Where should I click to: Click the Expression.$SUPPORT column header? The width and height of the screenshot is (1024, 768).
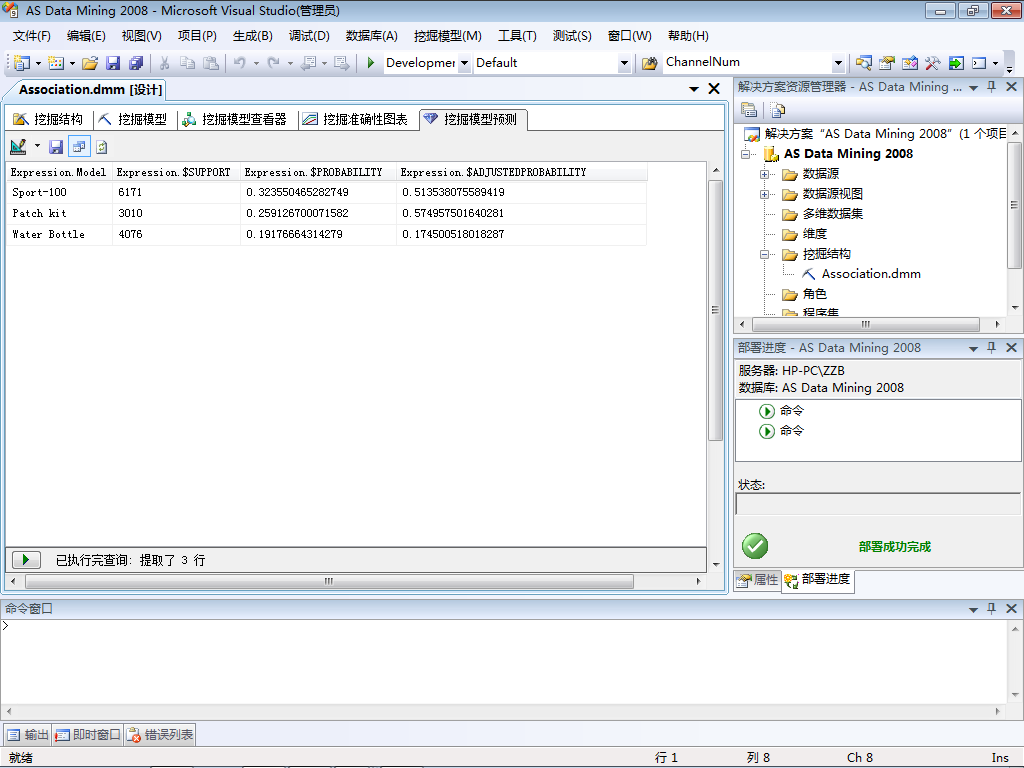point(176,172)
